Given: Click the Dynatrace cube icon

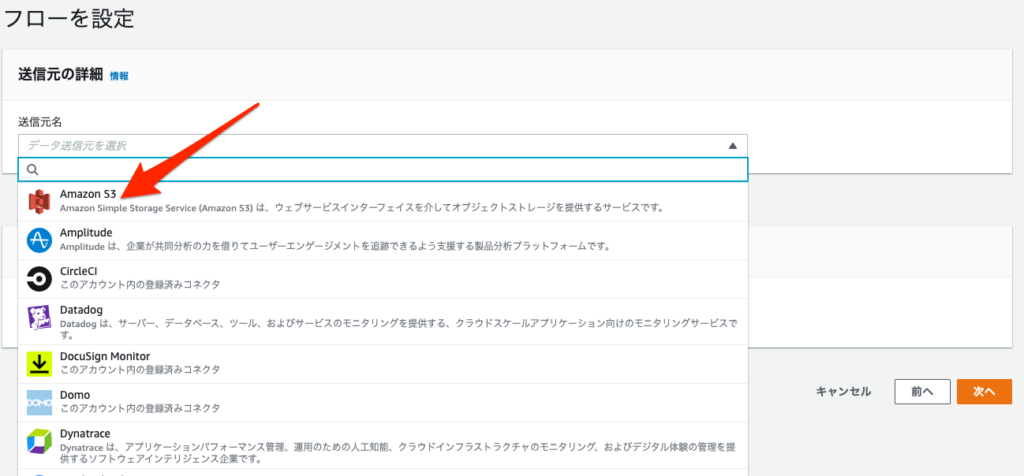Looking at the screenshot, I should pyautogui.click(x=39, y=441).
